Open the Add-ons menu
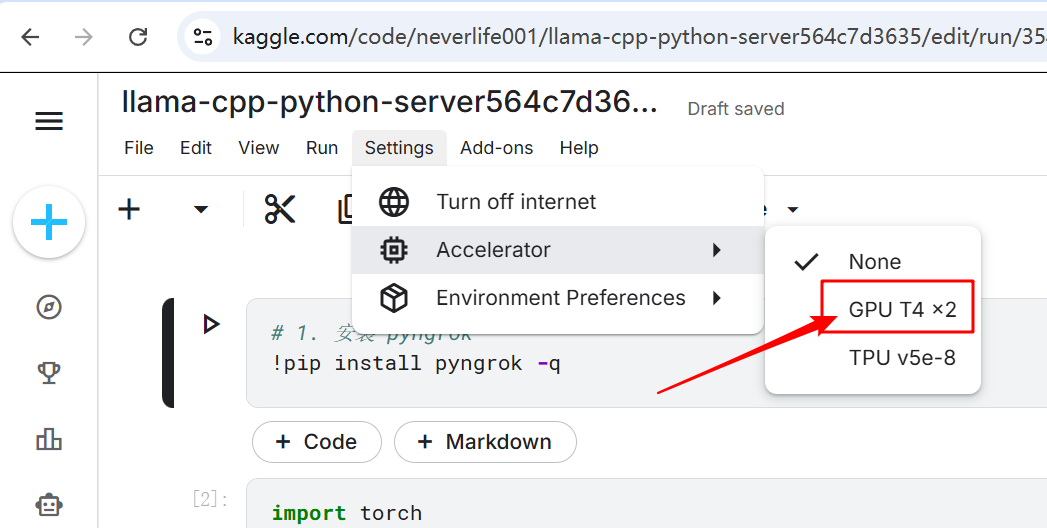 [x=496, y=148]
